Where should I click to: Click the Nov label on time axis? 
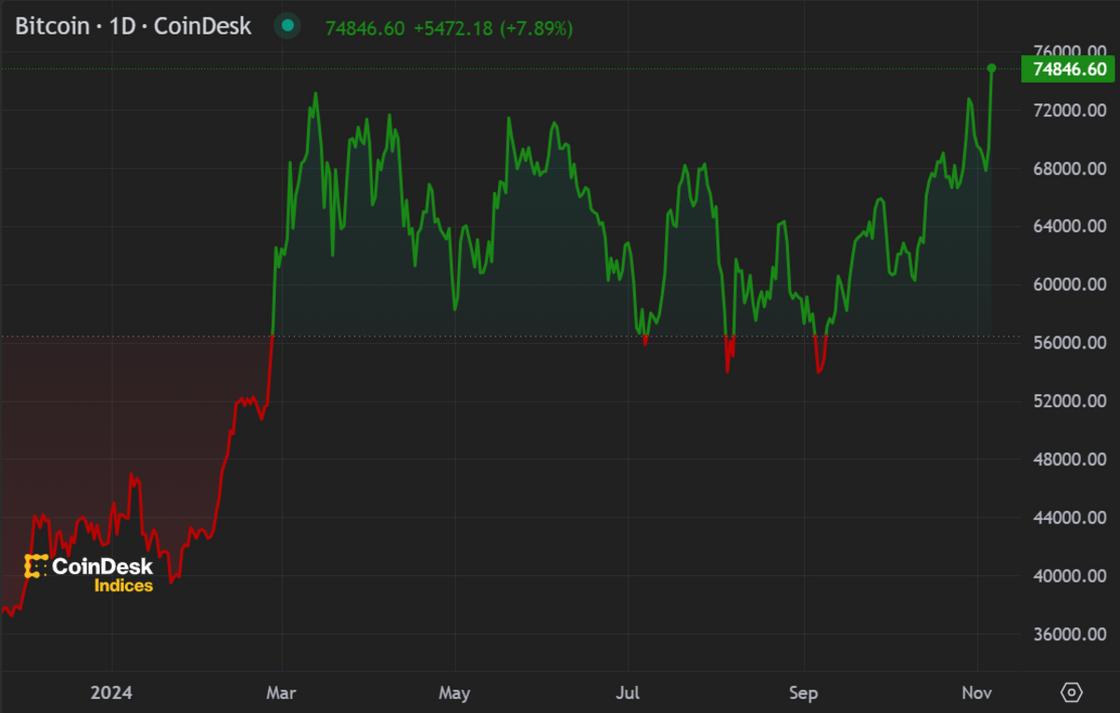tap(977, 692)
